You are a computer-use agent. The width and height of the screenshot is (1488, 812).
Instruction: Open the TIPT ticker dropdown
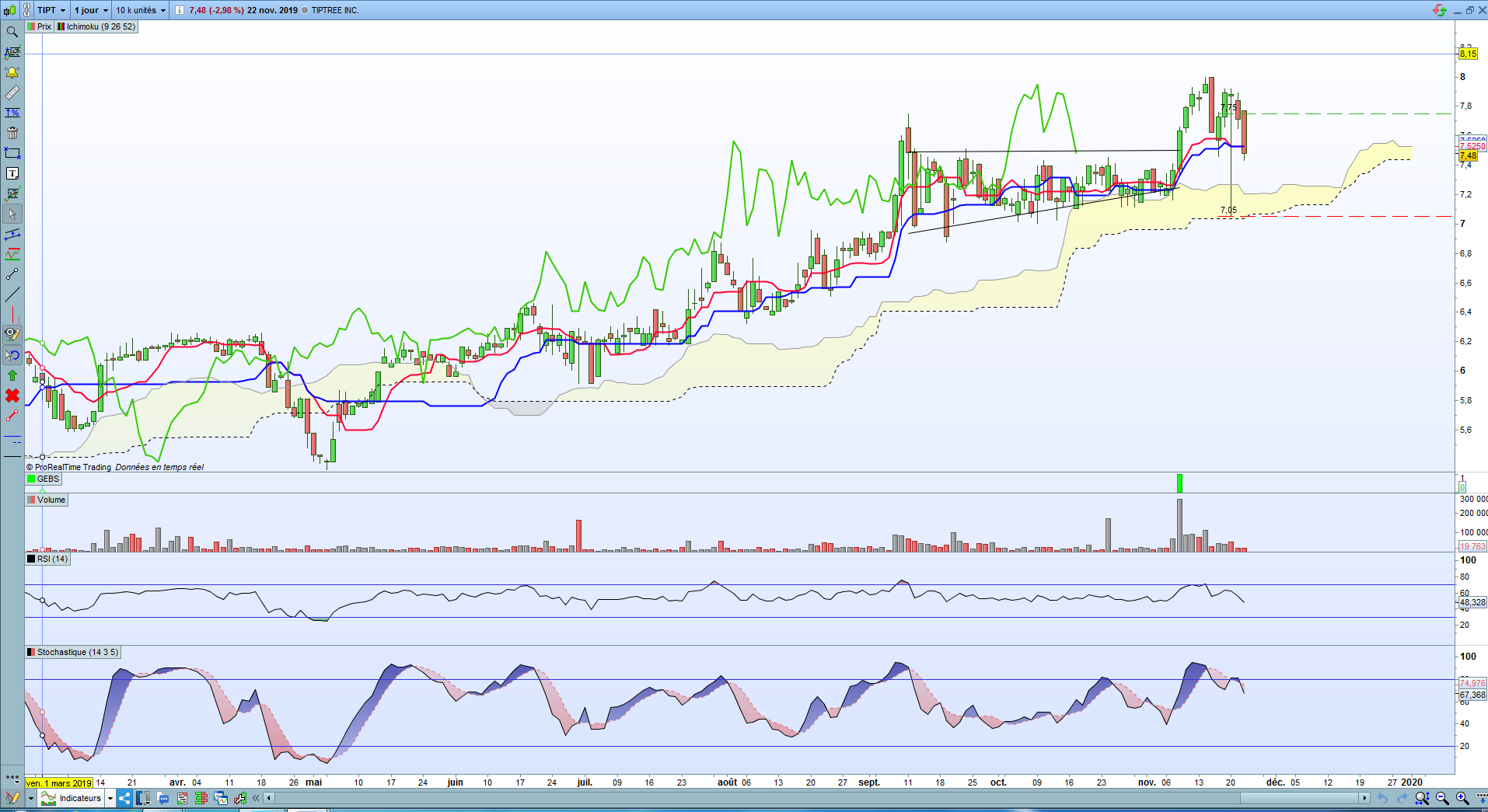51,10
